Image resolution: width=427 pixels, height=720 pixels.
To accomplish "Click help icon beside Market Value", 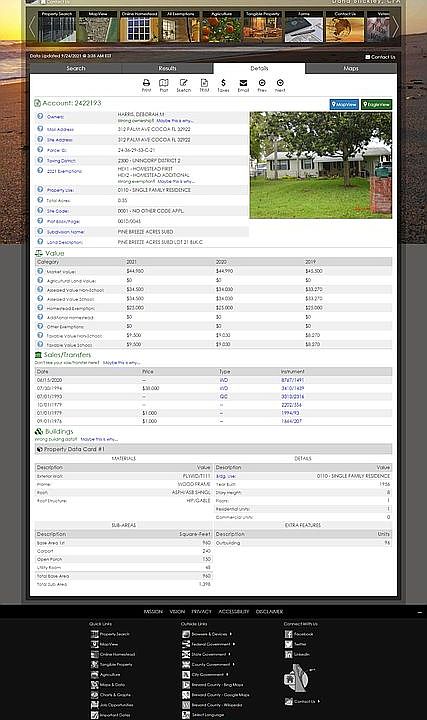I will point(40,271).
